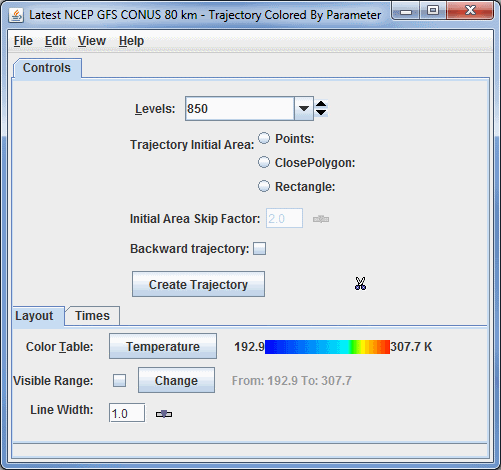Click the Change visible range button

tap(176, 380)
